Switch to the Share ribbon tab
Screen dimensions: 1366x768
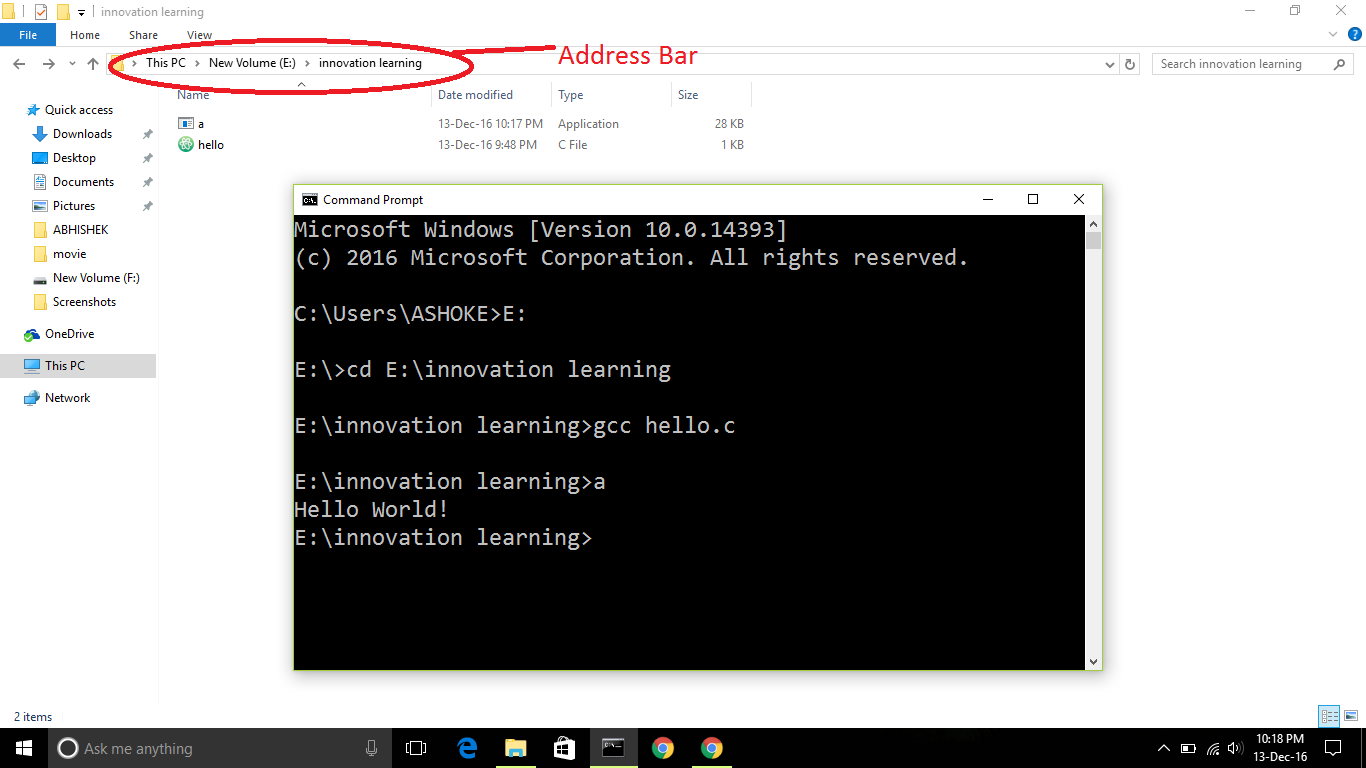point(143,34)
